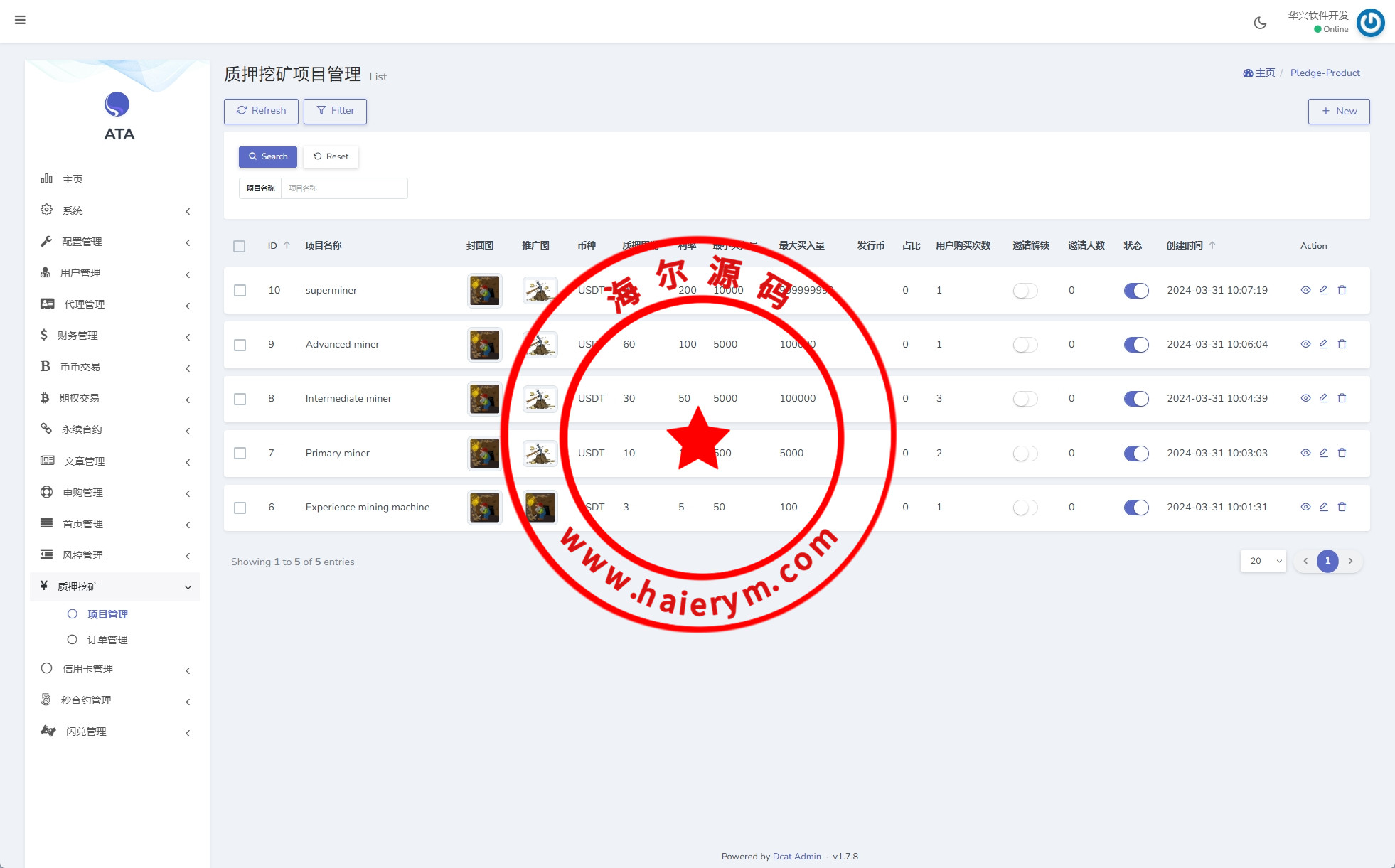Delete Experience mining machine via trash icon
1395x868 pixels.
click(x=1342, y=507)
